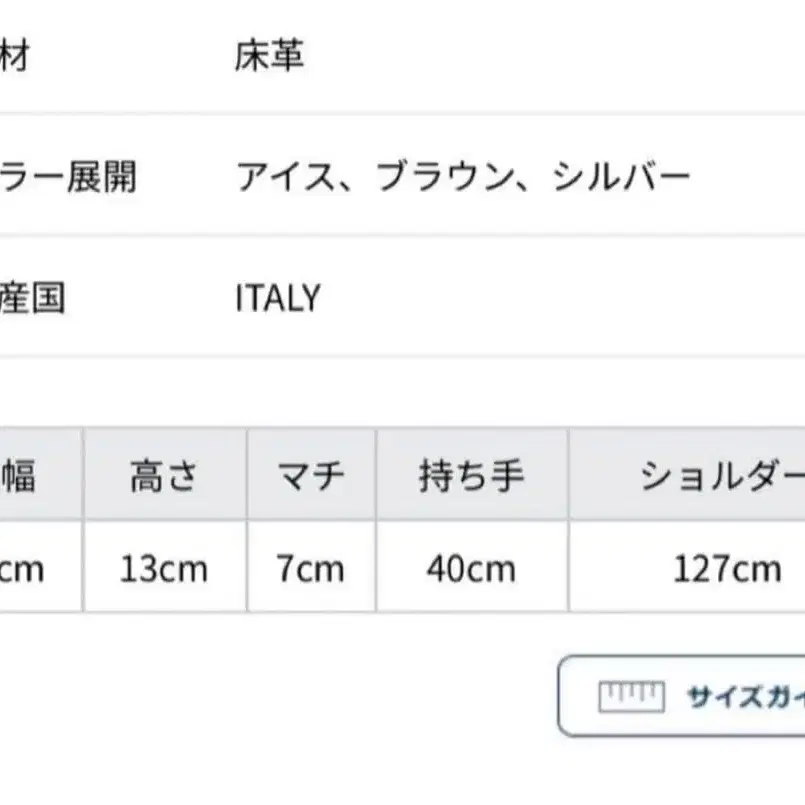Click the 7cm gusset cell
The width and height of the screenshot is (805, 805).
310,569
